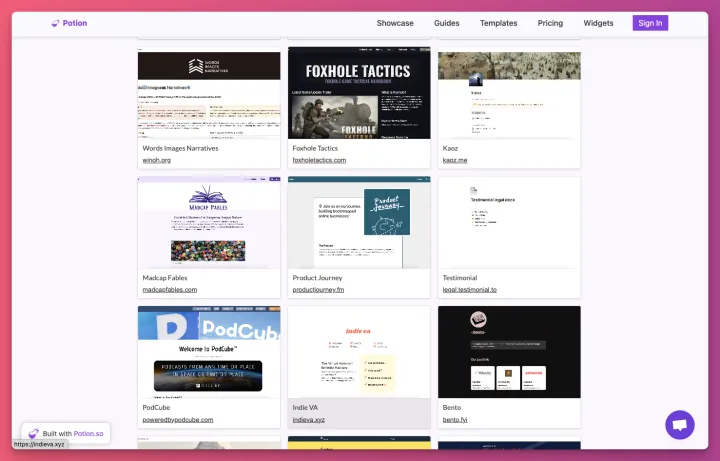This screenshot has width=720, height=461.
Task: Open the Foxhole Tactics site preview
Action: coord(359,93)
